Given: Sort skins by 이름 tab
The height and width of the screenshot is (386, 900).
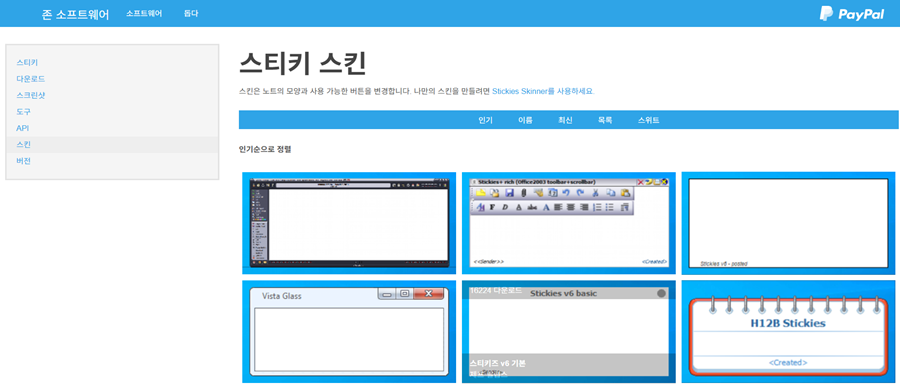Looking at the screenshot, I should [x=525, y=120].
